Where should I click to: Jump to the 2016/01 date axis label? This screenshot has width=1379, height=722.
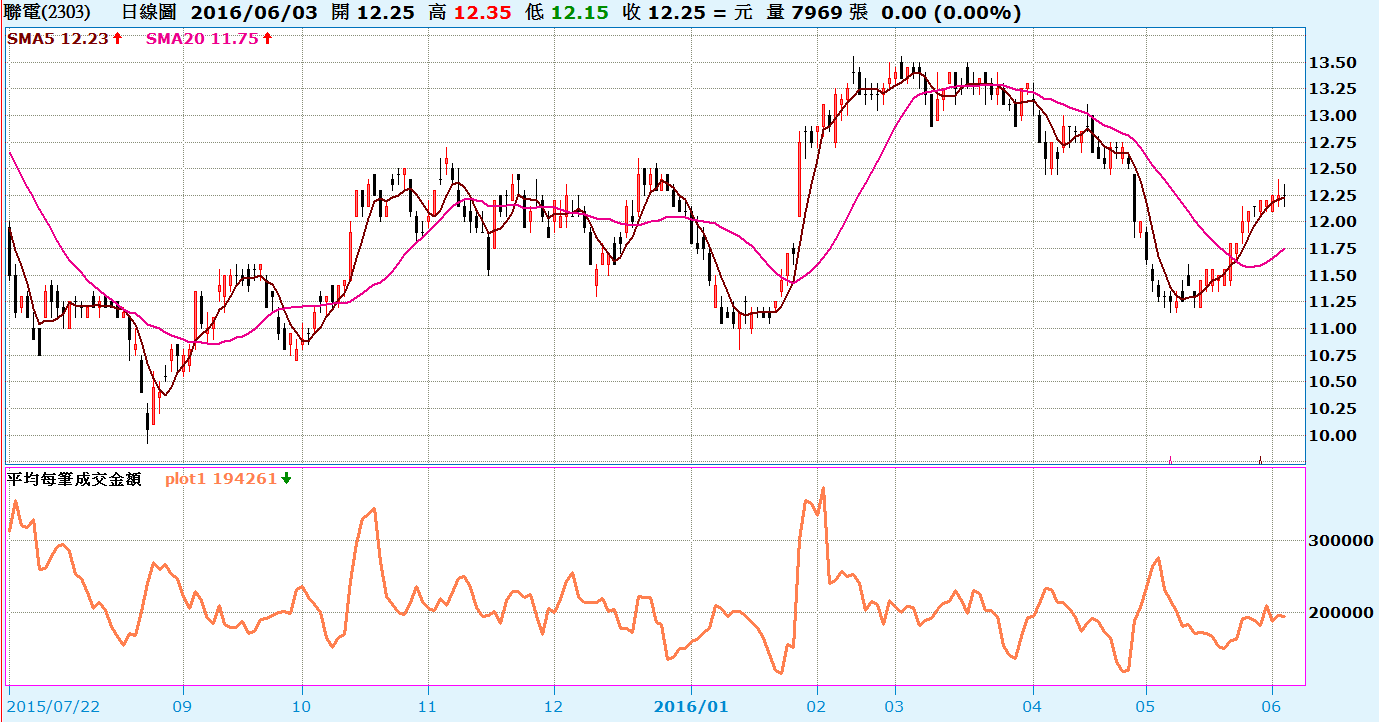tap(691, 706)
